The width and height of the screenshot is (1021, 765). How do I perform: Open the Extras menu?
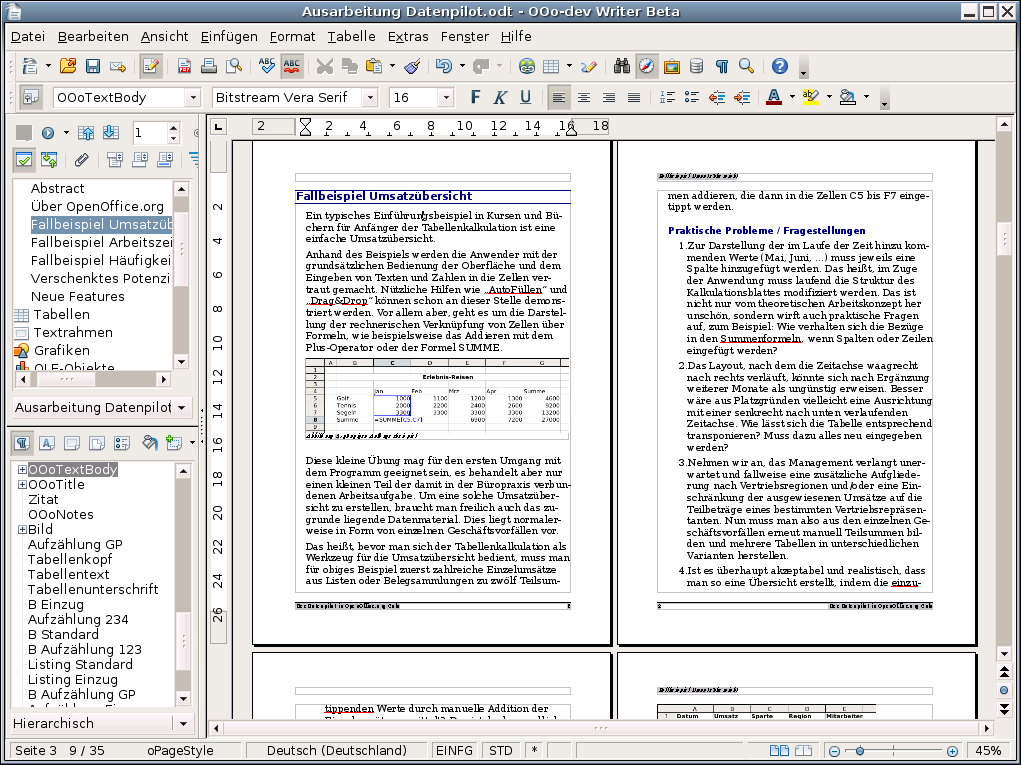click(x=408, y=36)
